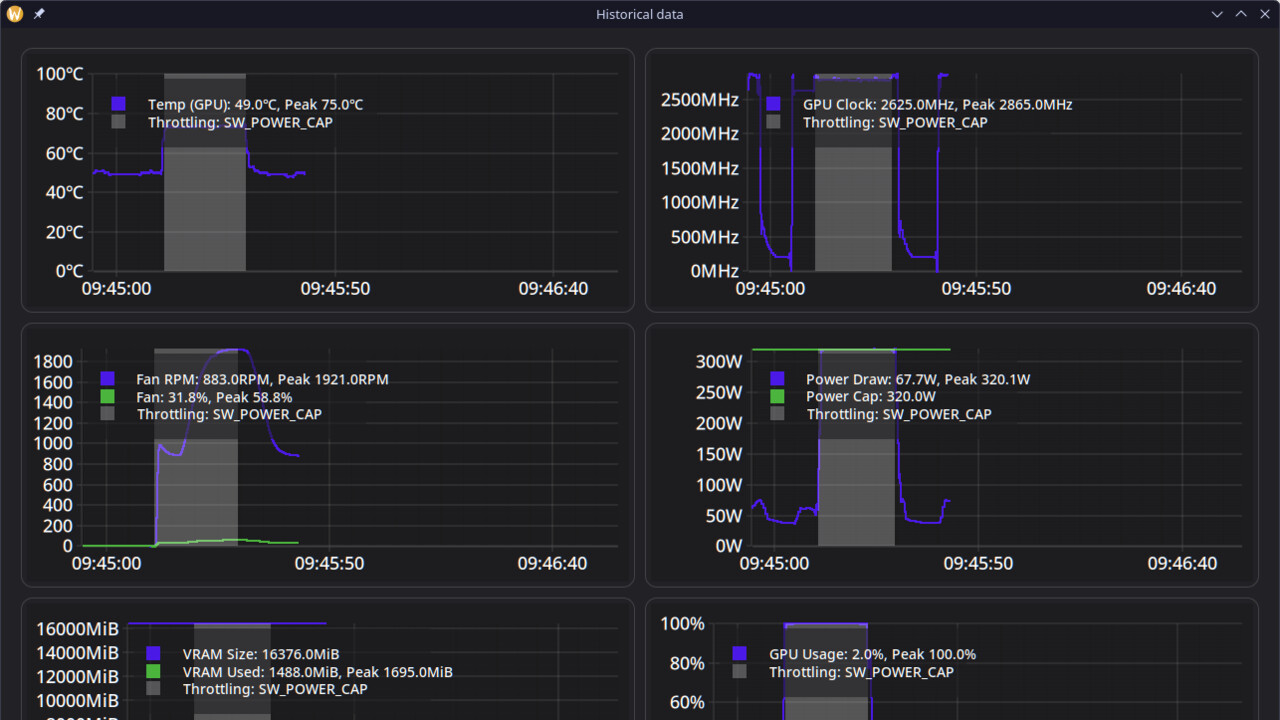Click the GPU usage chart 'Throttling: SW_POWER_CAP' text
This screenshot has height=720, width=1280.
(862, 672)
